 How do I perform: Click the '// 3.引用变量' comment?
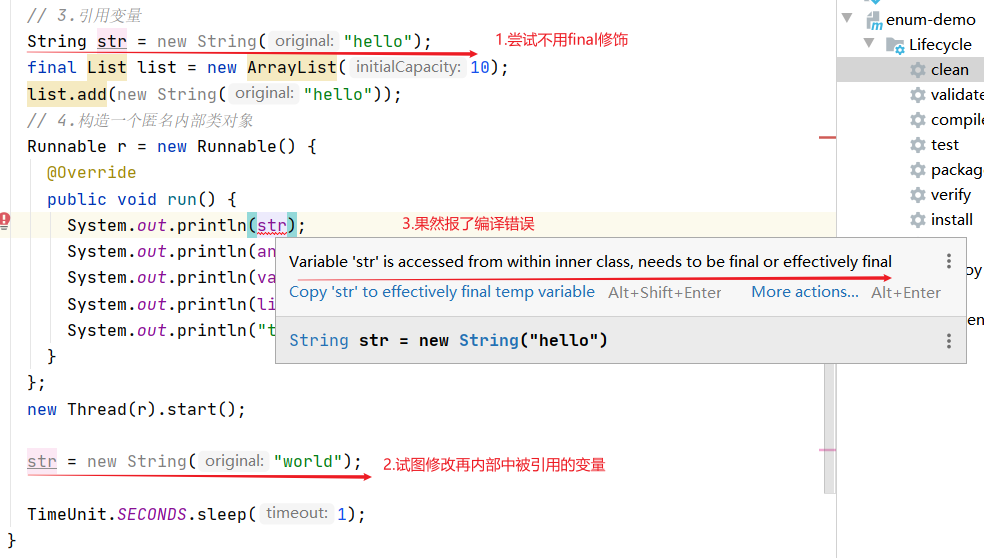(x=85, y=15)
